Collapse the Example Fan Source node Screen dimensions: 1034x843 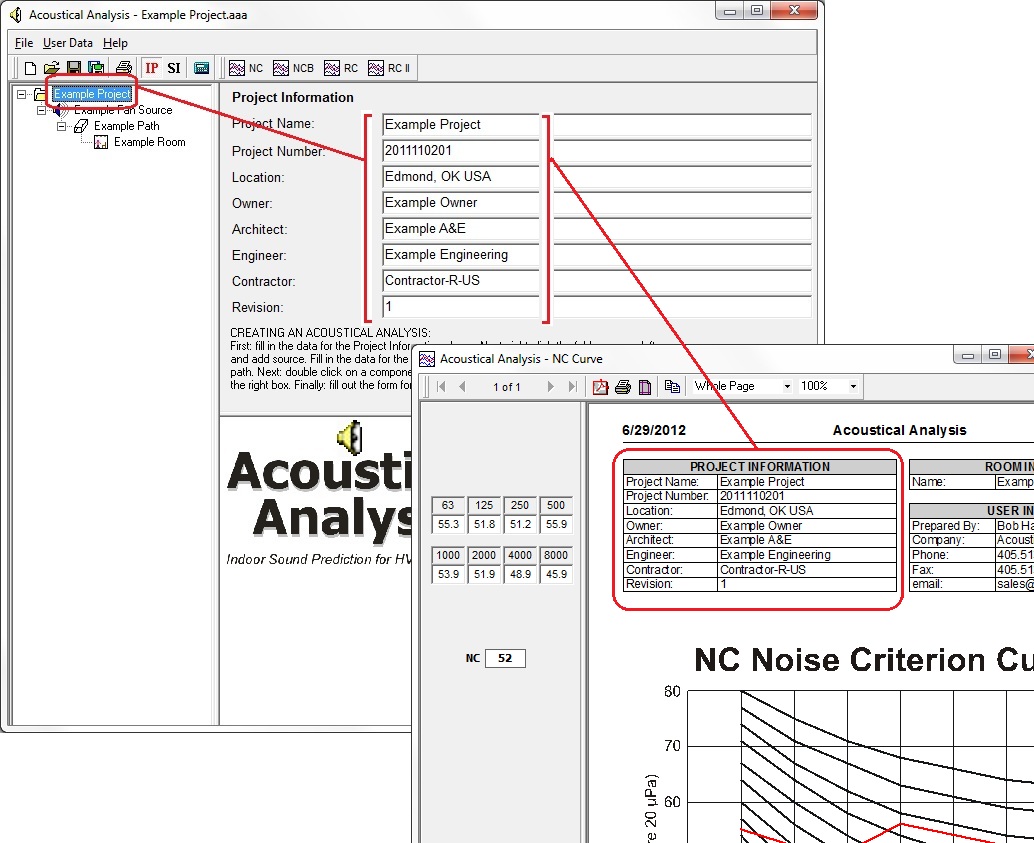coord(42,110)
